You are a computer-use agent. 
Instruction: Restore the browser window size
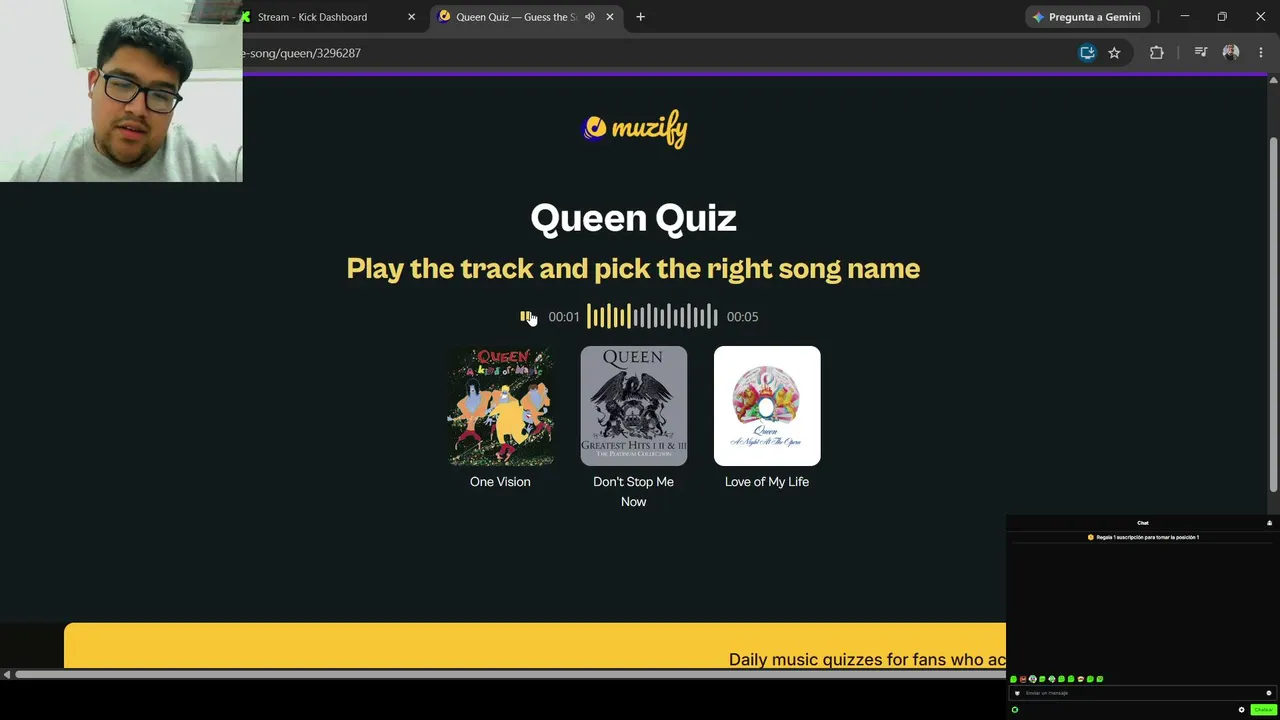click(1222, 17)
